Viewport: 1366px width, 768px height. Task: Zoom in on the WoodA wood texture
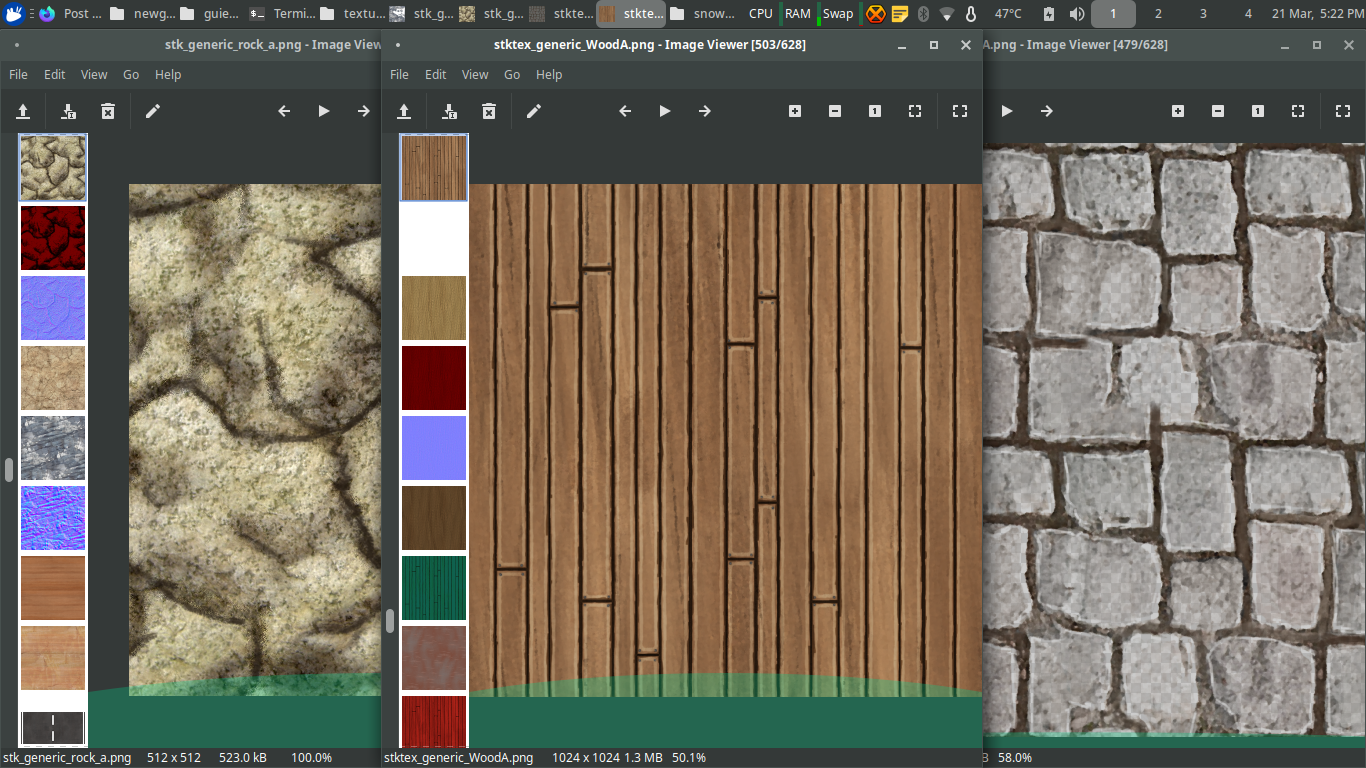[x=795, y=111]
